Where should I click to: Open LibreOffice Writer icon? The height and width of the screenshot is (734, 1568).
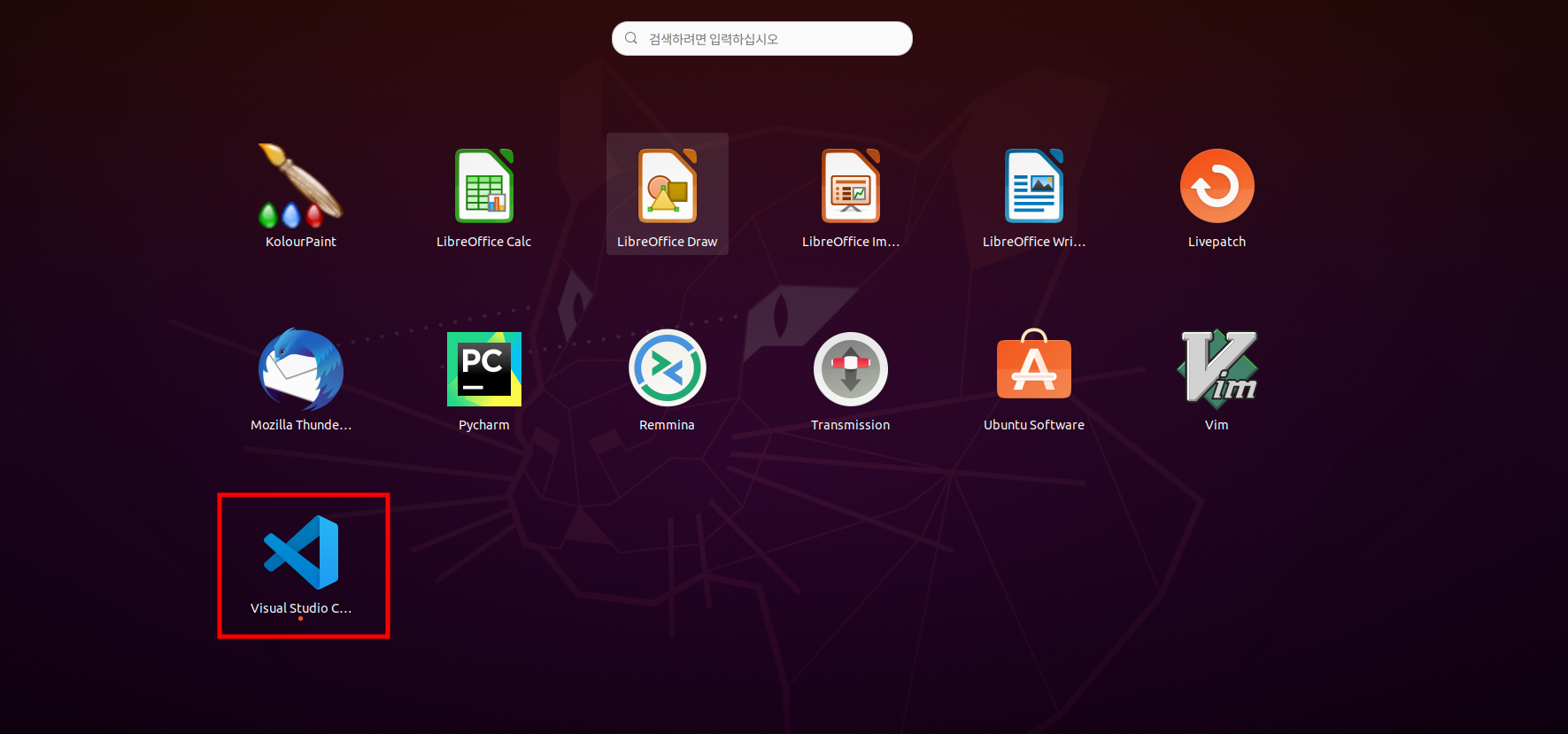click(1034, 186)
